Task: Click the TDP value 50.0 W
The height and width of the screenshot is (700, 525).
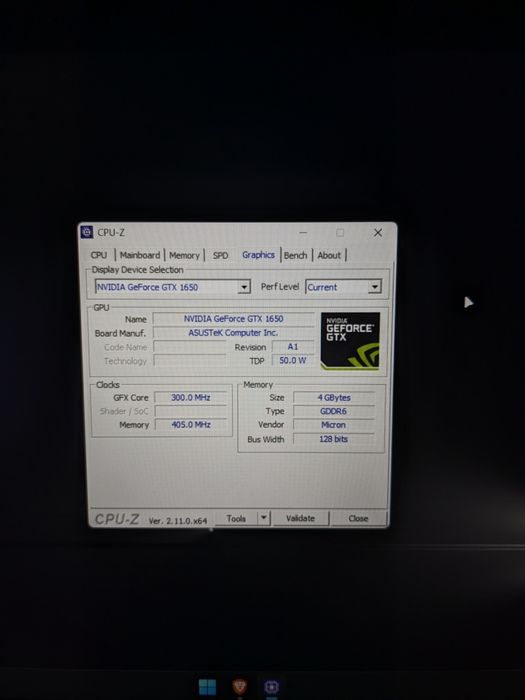Action: pyautogui.click(x=293, y=360)
